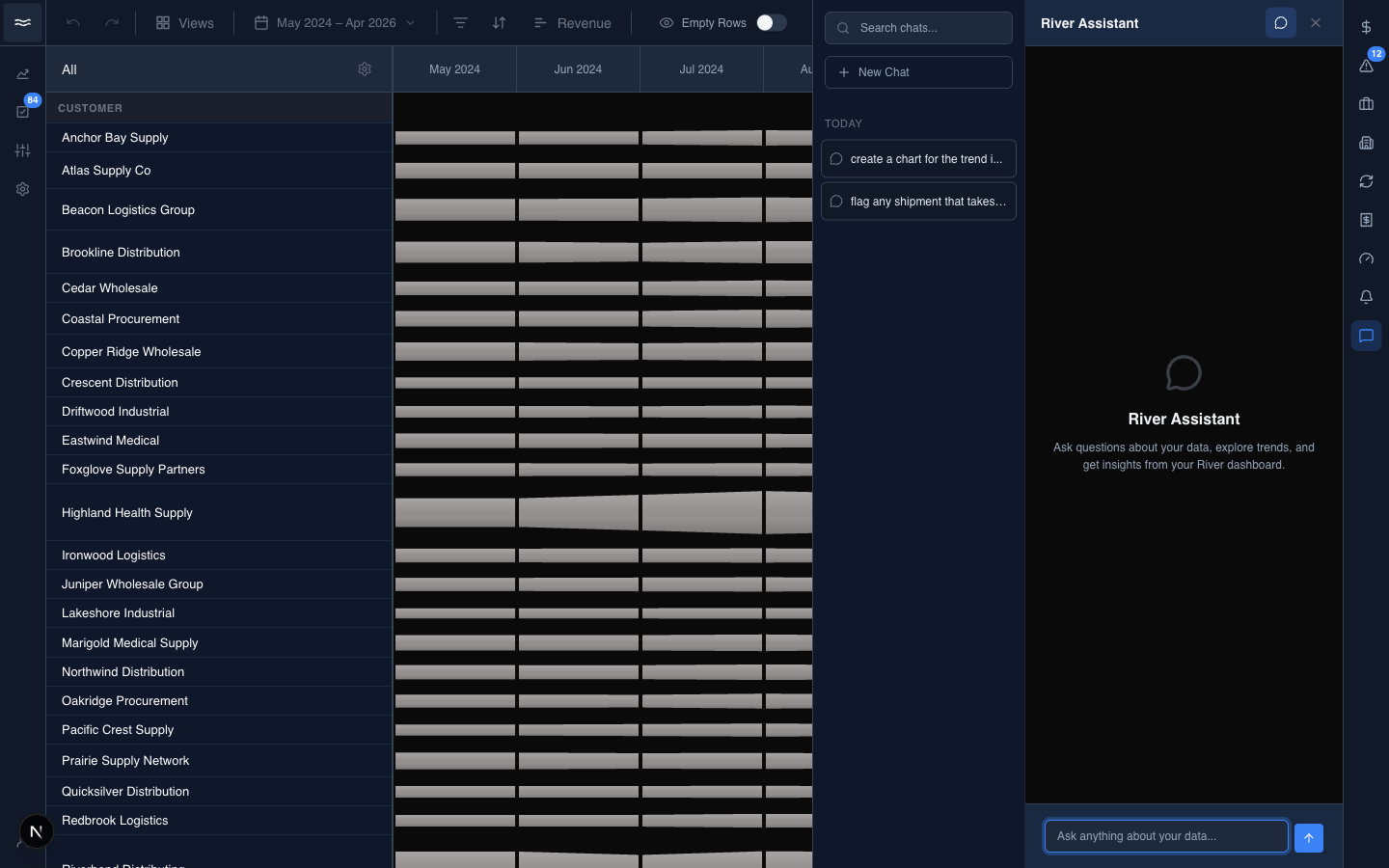Image resolution: width=1389 pixels, height=868 pixels.
Task: Select the Marigold Medical Supply row
Action: point(219,642)
